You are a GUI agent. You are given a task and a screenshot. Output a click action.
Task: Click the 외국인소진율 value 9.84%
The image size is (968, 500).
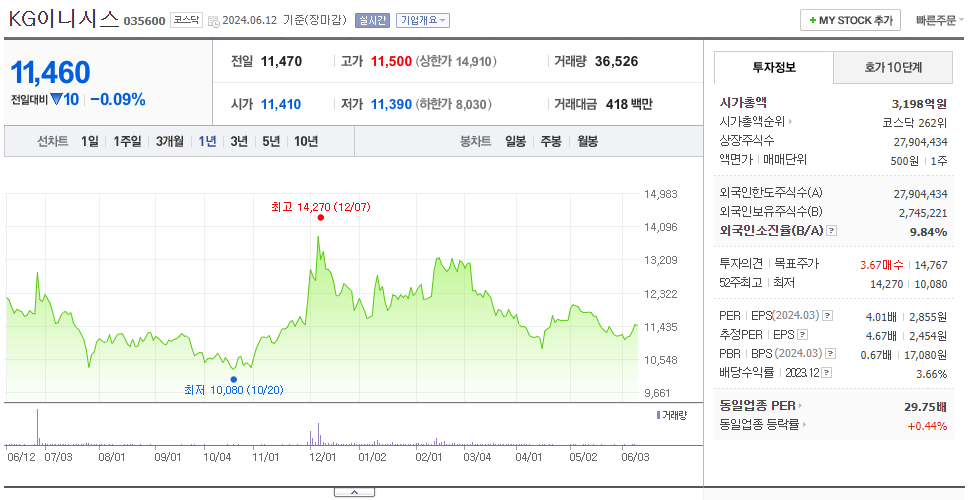[x=930, y=231]
